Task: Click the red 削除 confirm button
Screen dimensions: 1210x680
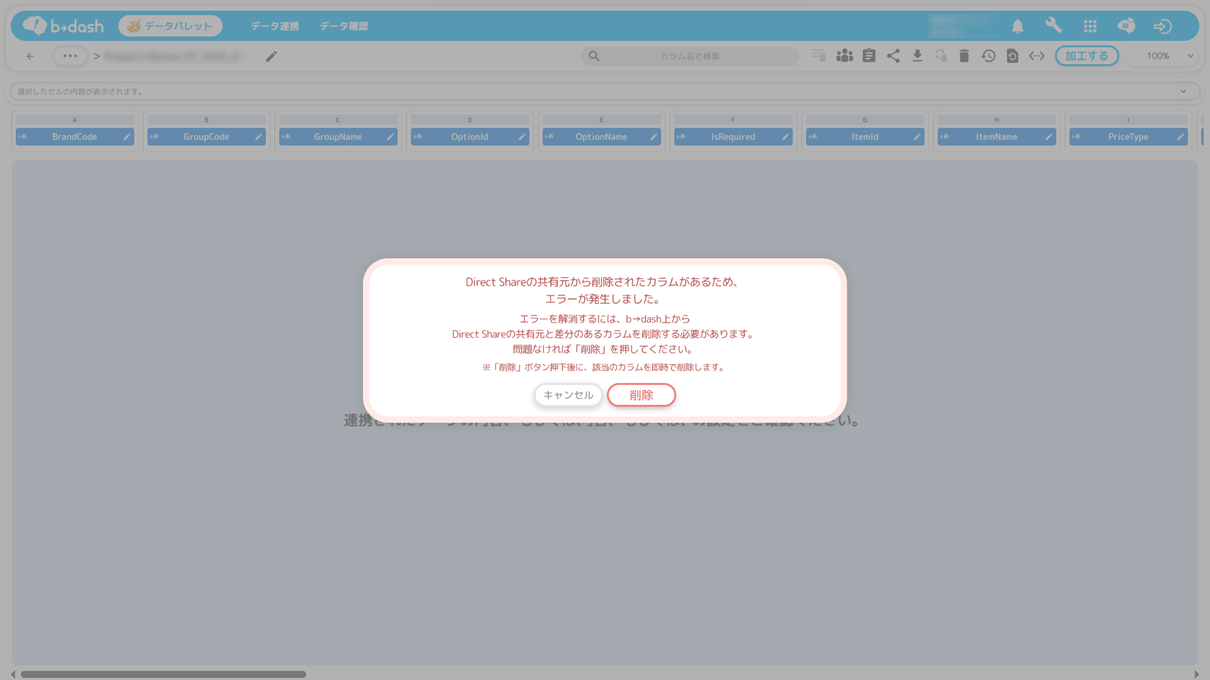Action: click(641, 395)
